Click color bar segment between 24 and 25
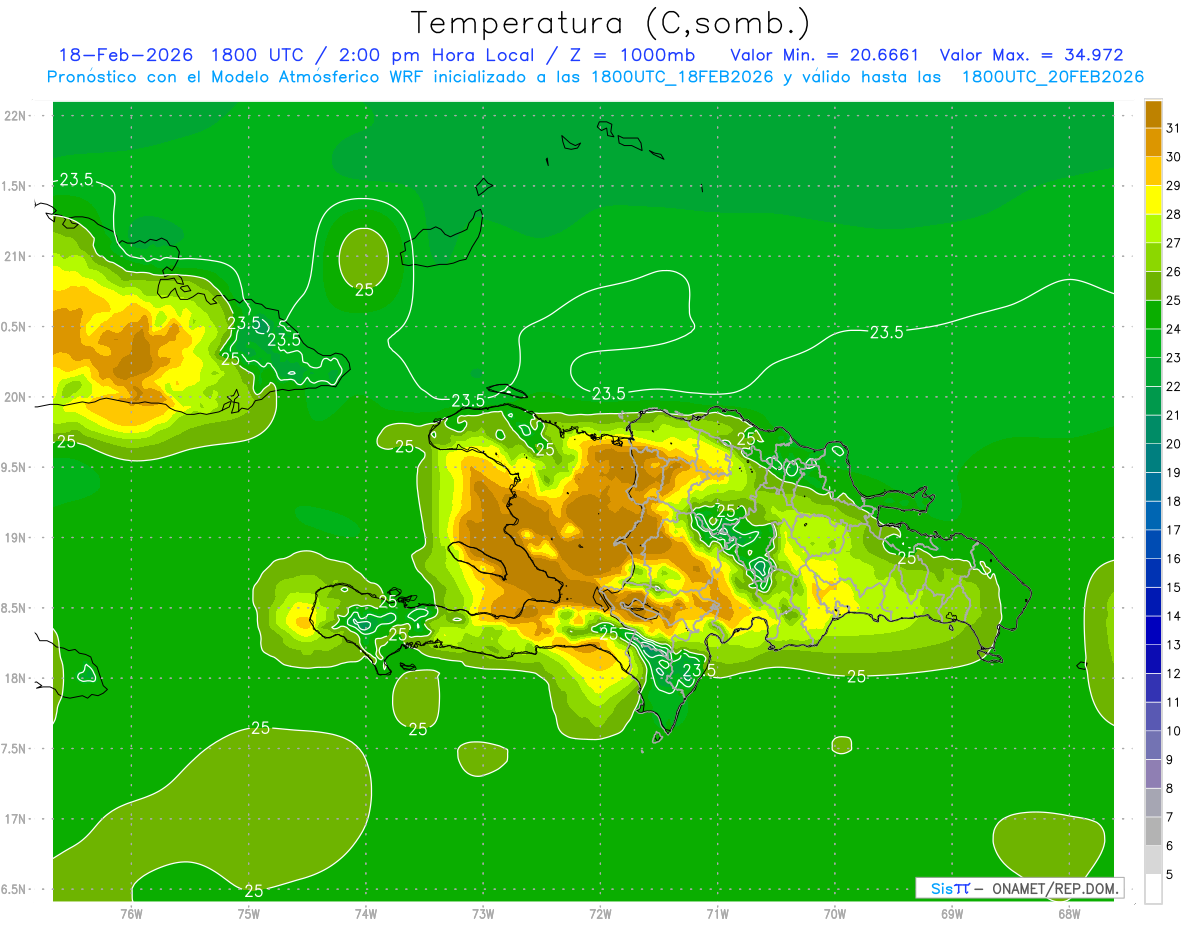Screen dimensions: 1200x927 tap(1154, 314)
